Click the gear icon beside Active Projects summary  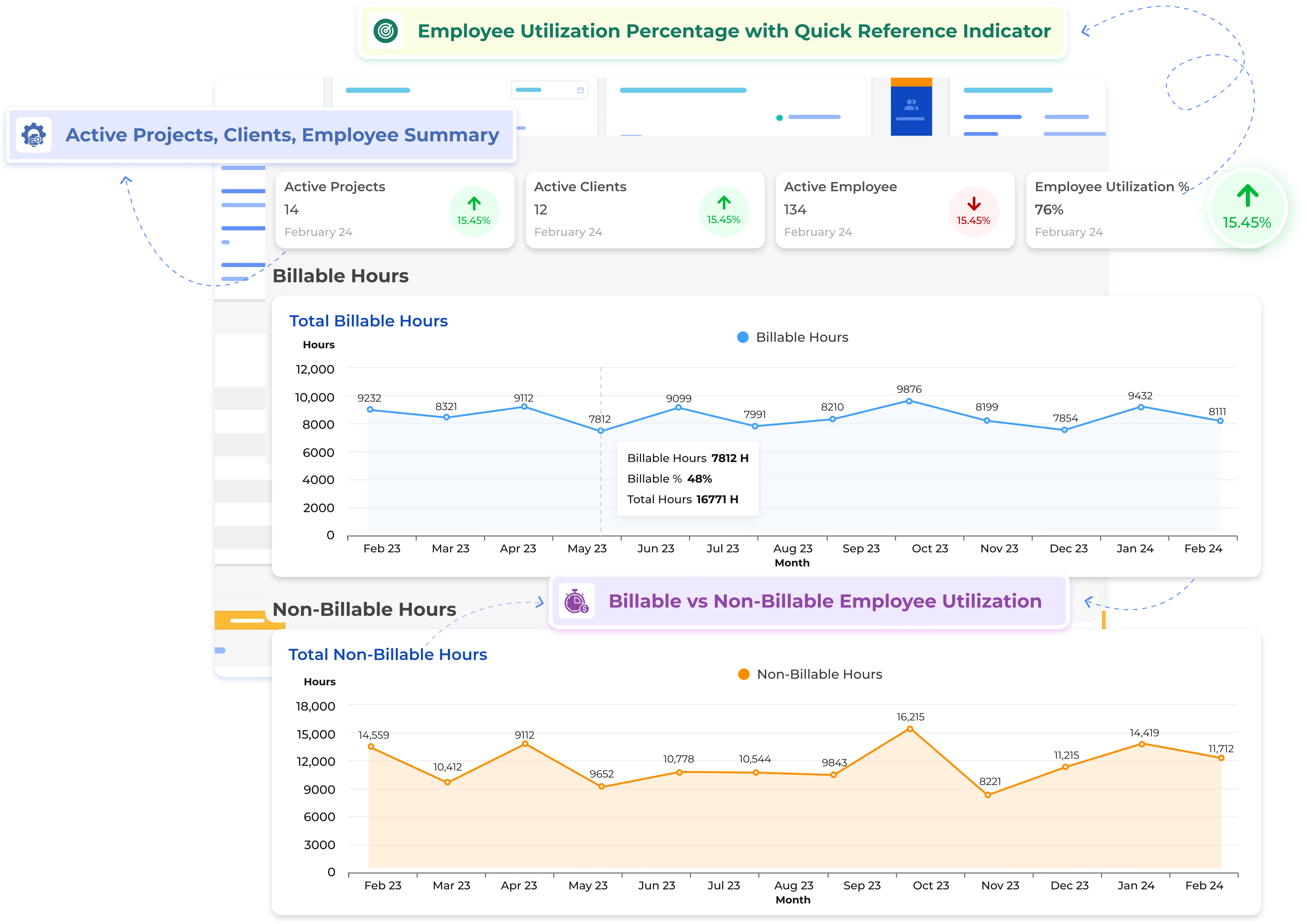(x=34, y=135)
